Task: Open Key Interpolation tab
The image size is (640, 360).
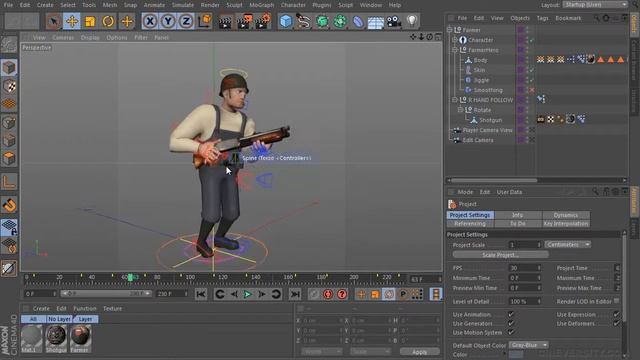Action: (x=566, y=224)
